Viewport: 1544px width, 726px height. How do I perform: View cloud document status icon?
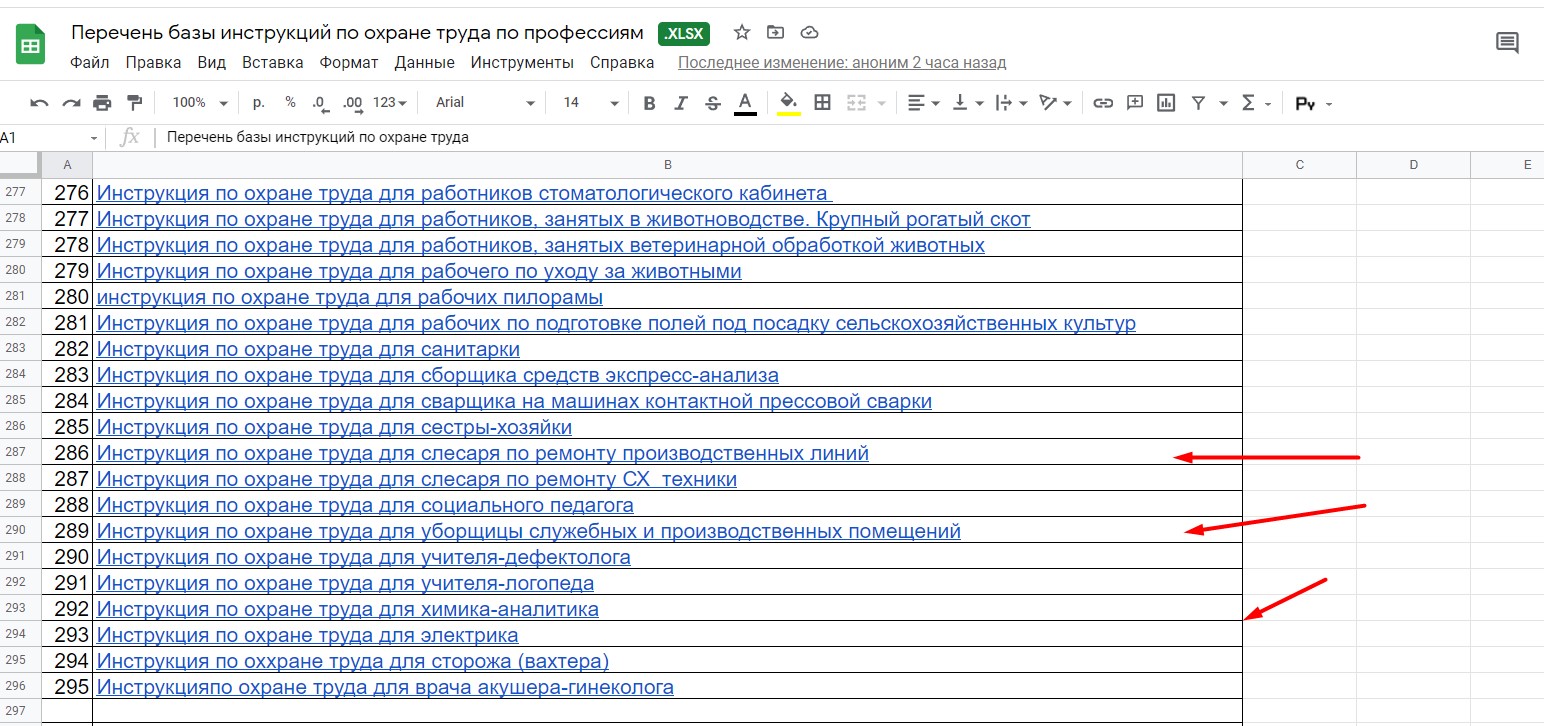tap(810, 32)
